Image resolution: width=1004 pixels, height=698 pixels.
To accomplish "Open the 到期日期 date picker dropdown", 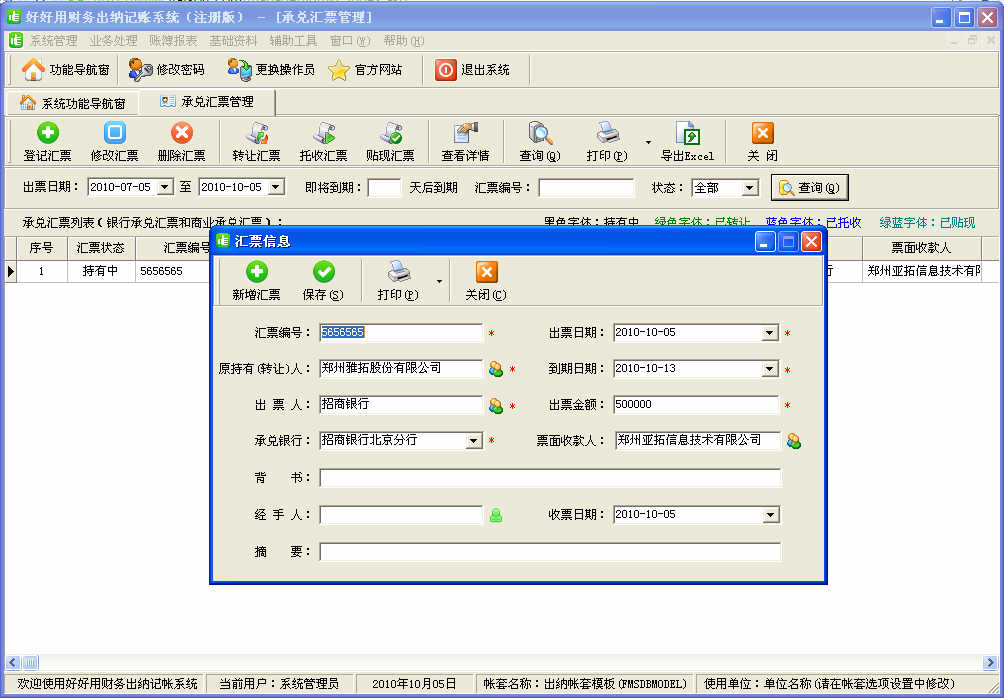I will coord(769,369).
